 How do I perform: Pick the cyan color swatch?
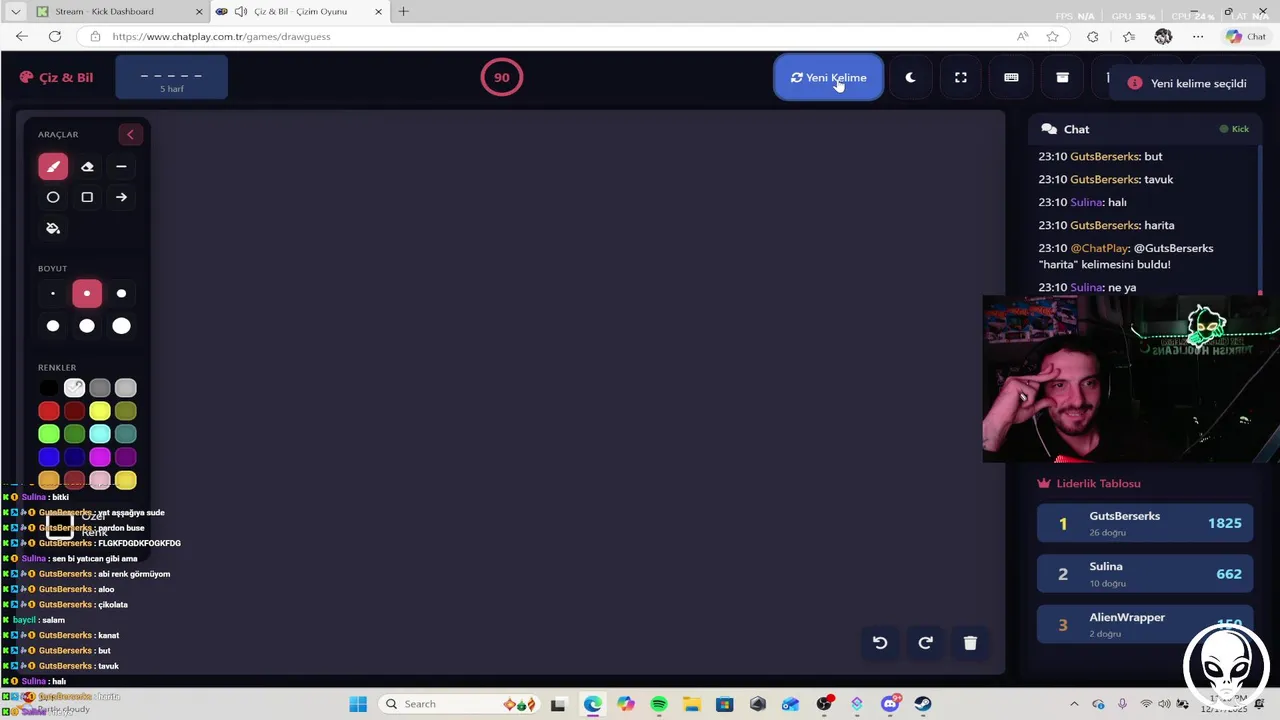(x=100, y=434)
